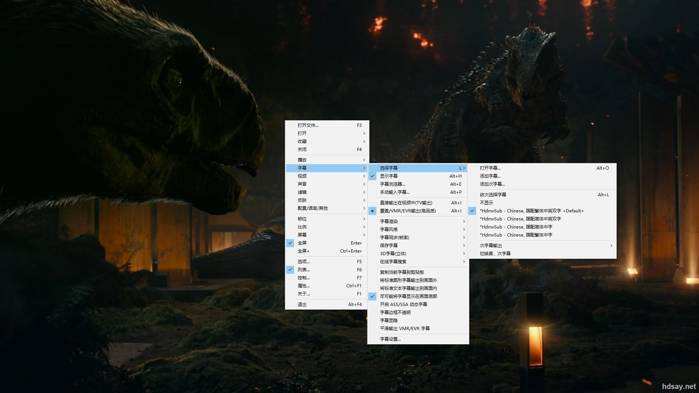
Task: Expand the 字幕同步 submenu
Action: click(418, 237)
